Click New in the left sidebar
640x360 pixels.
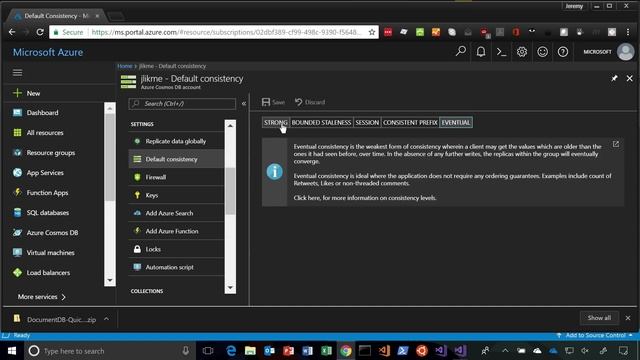(x=27, y=93)
